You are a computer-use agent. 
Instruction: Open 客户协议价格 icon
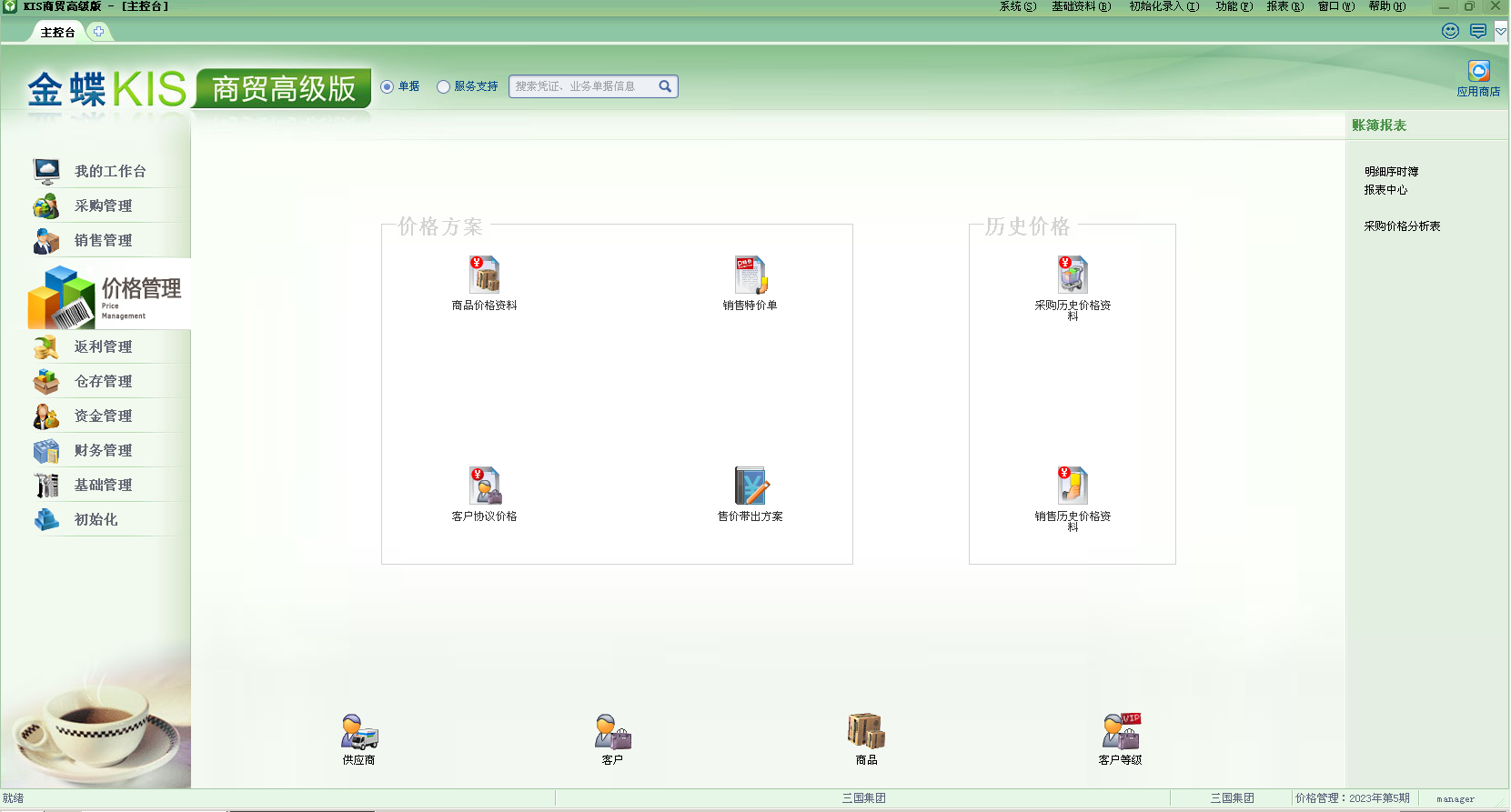[485, 486]
